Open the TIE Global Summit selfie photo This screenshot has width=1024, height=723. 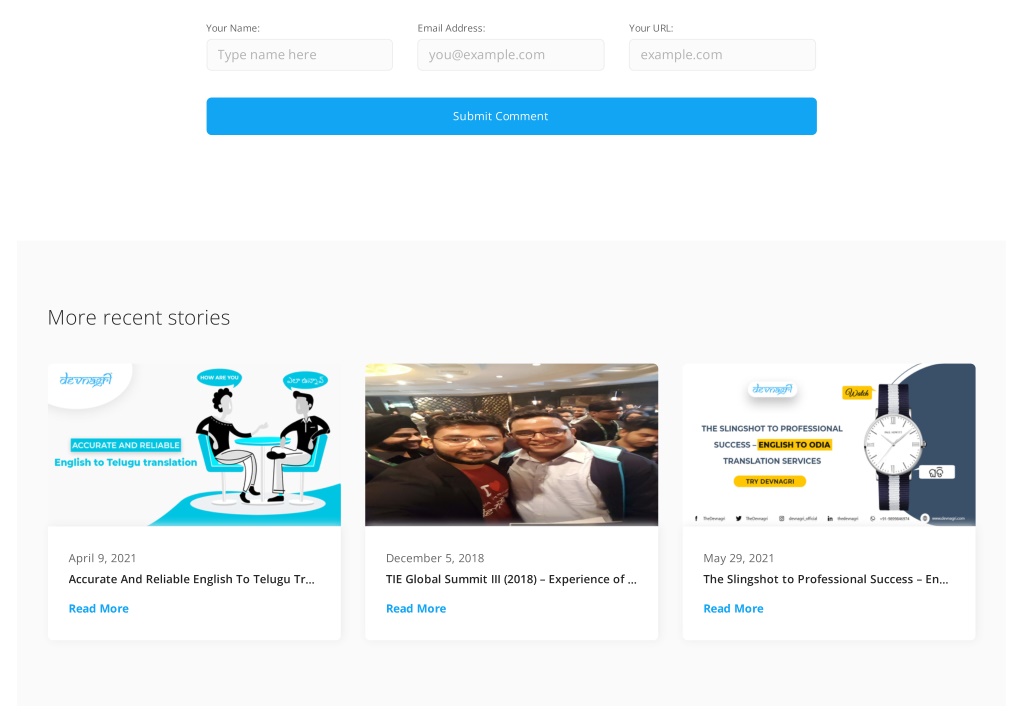pyautogui.click(x=511, y=445)
